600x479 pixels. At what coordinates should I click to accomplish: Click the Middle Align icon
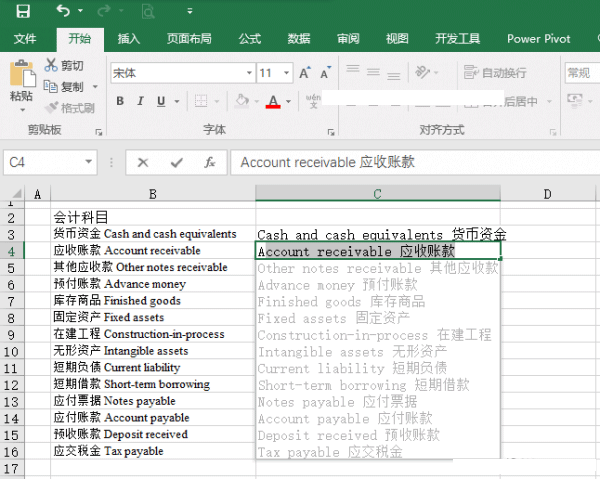[x=373, y=72]
